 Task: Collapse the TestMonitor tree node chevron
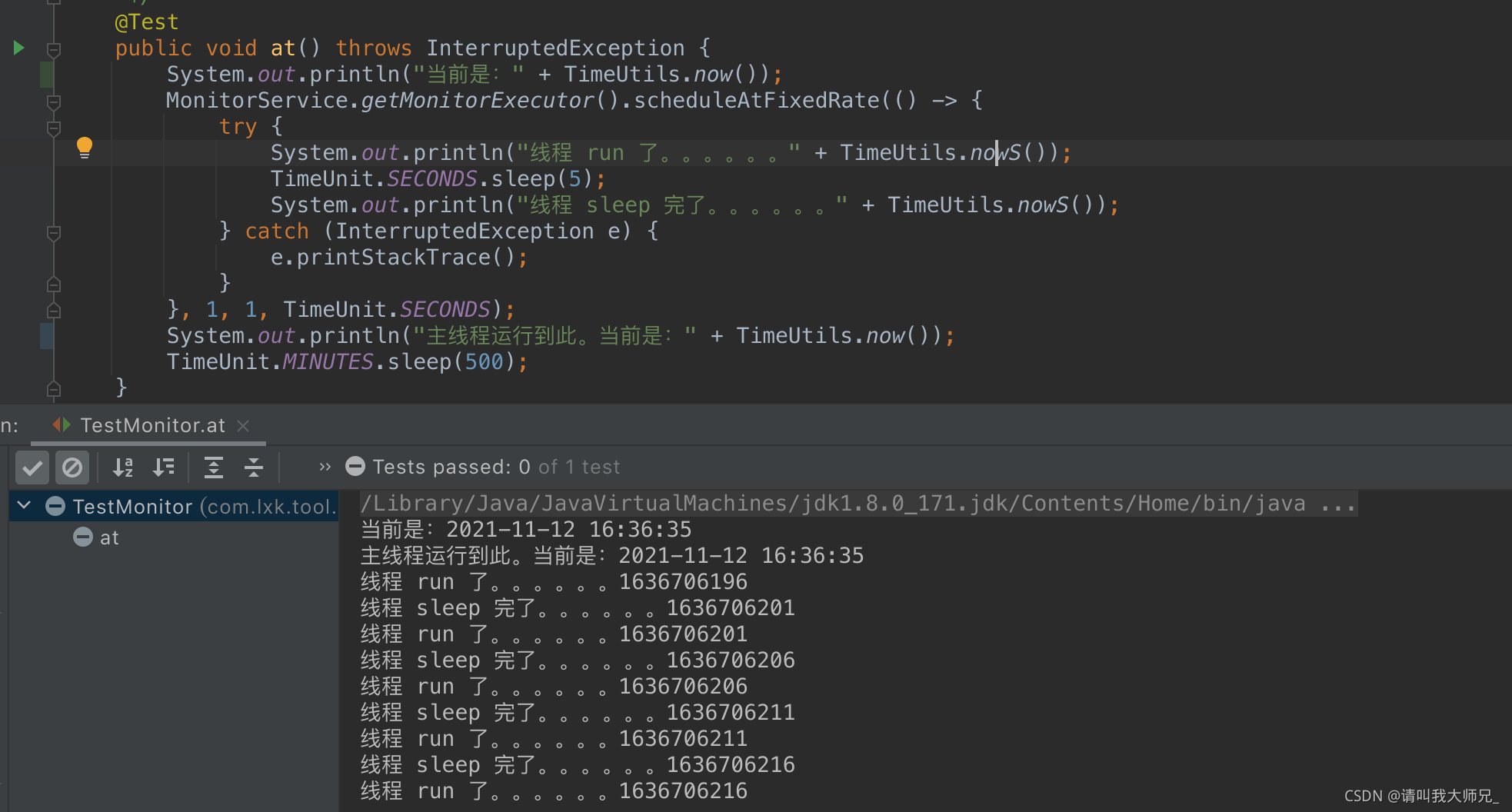[22, 506]
